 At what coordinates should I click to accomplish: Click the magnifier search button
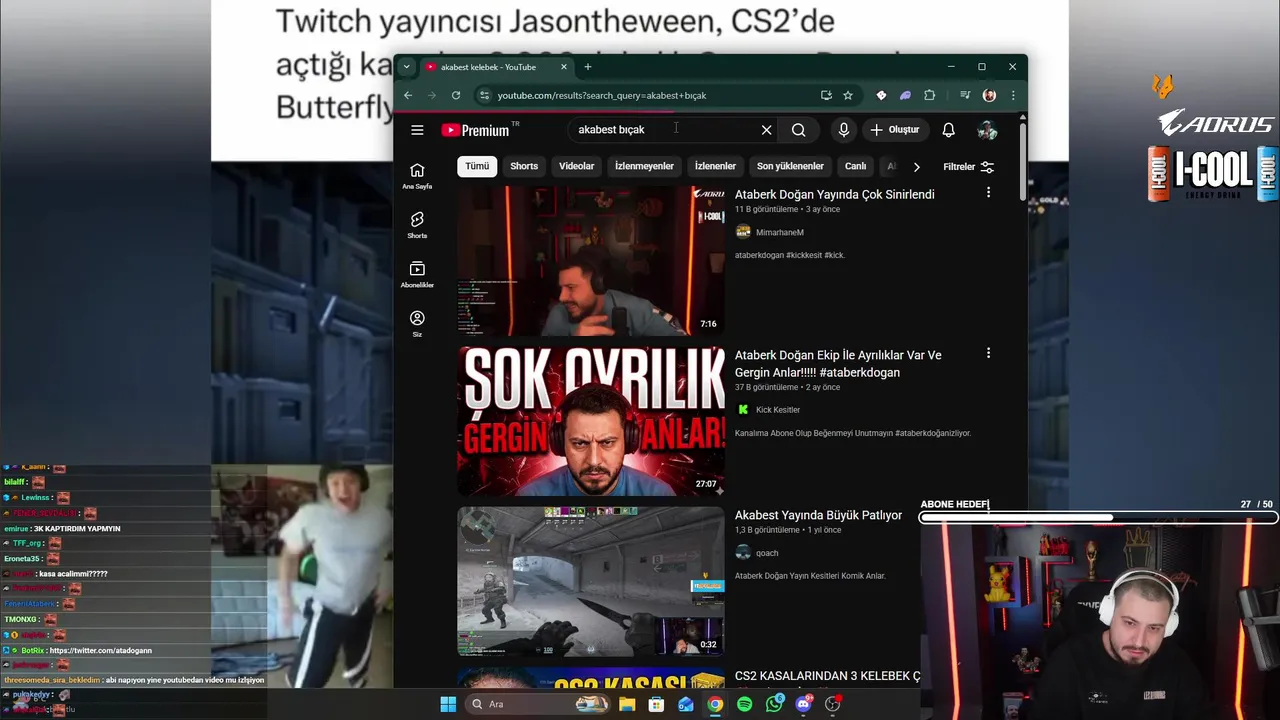798,130
